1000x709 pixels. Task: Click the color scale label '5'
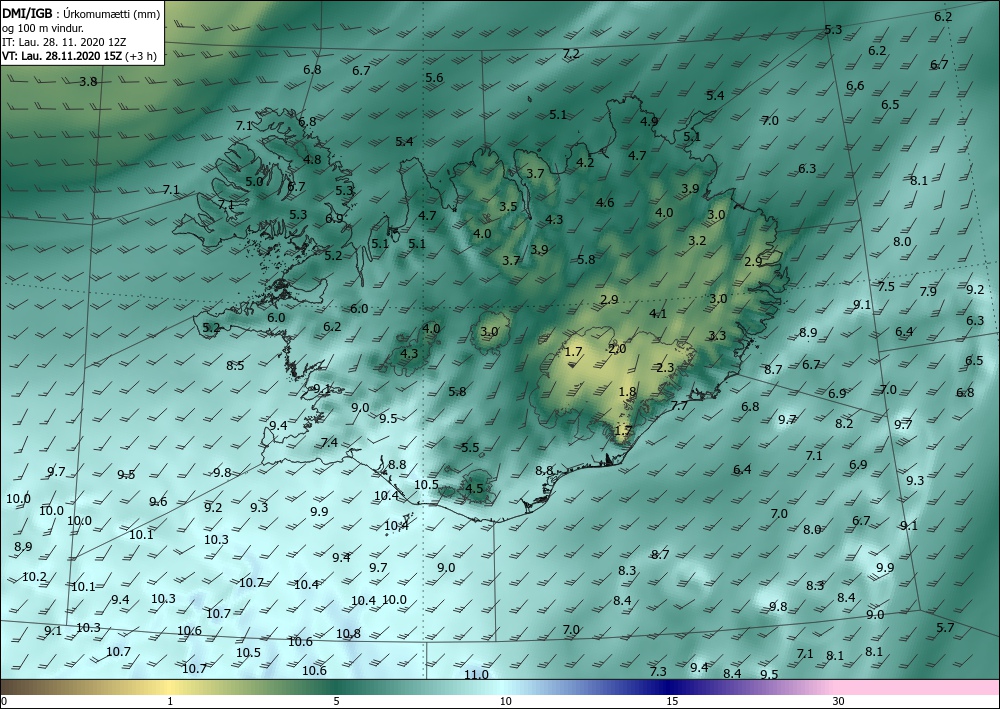click(x=336, y=702)
